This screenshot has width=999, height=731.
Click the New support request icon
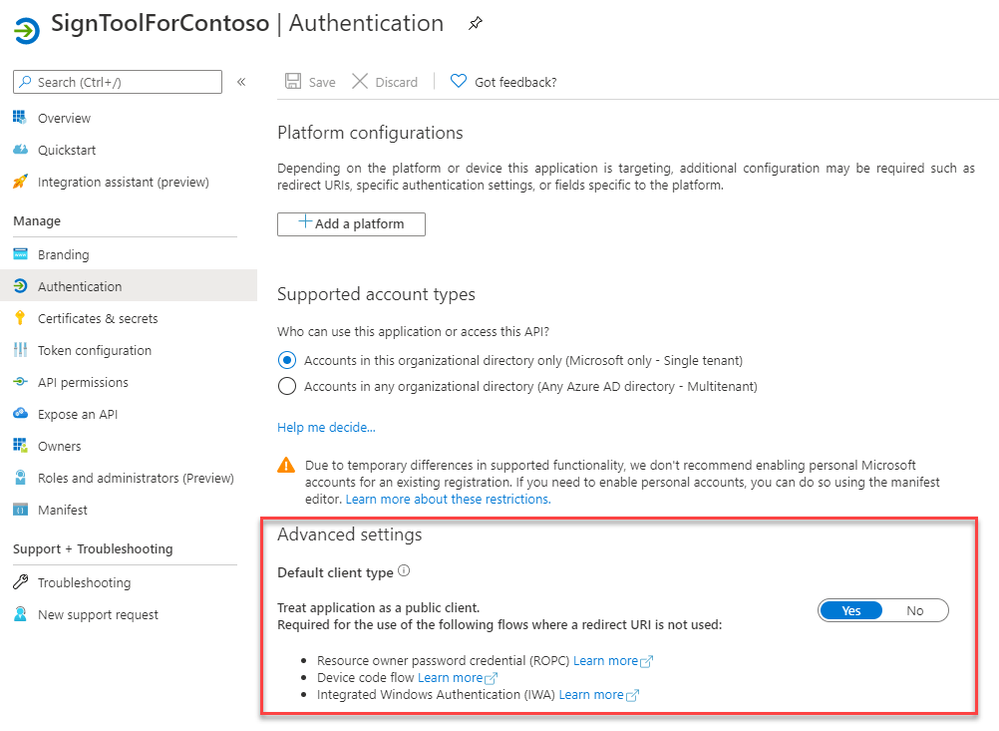point(20,614)
